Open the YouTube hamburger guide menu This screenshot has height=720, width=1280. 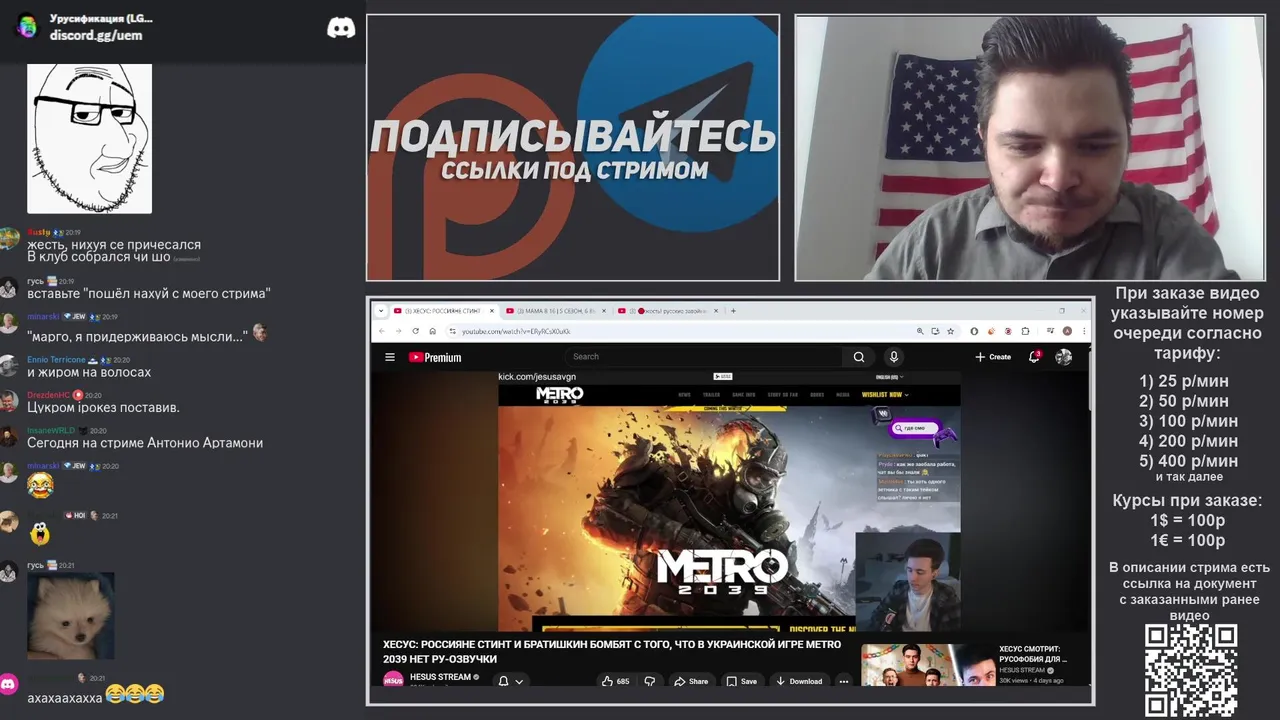pyautogui.click(x=390, y=357)
